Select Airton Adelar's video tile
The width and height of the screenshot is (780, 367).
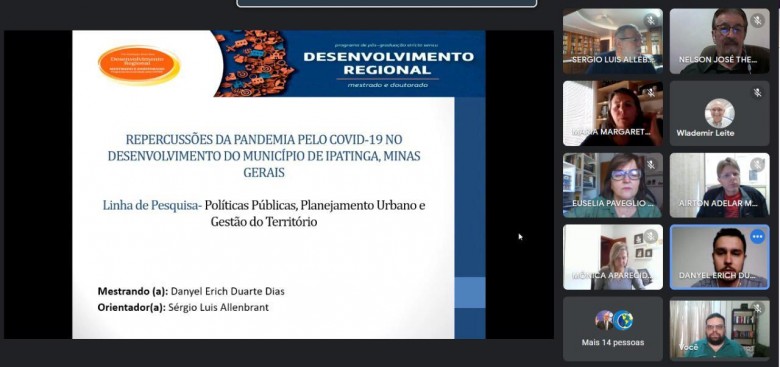[x=719, y=185]
